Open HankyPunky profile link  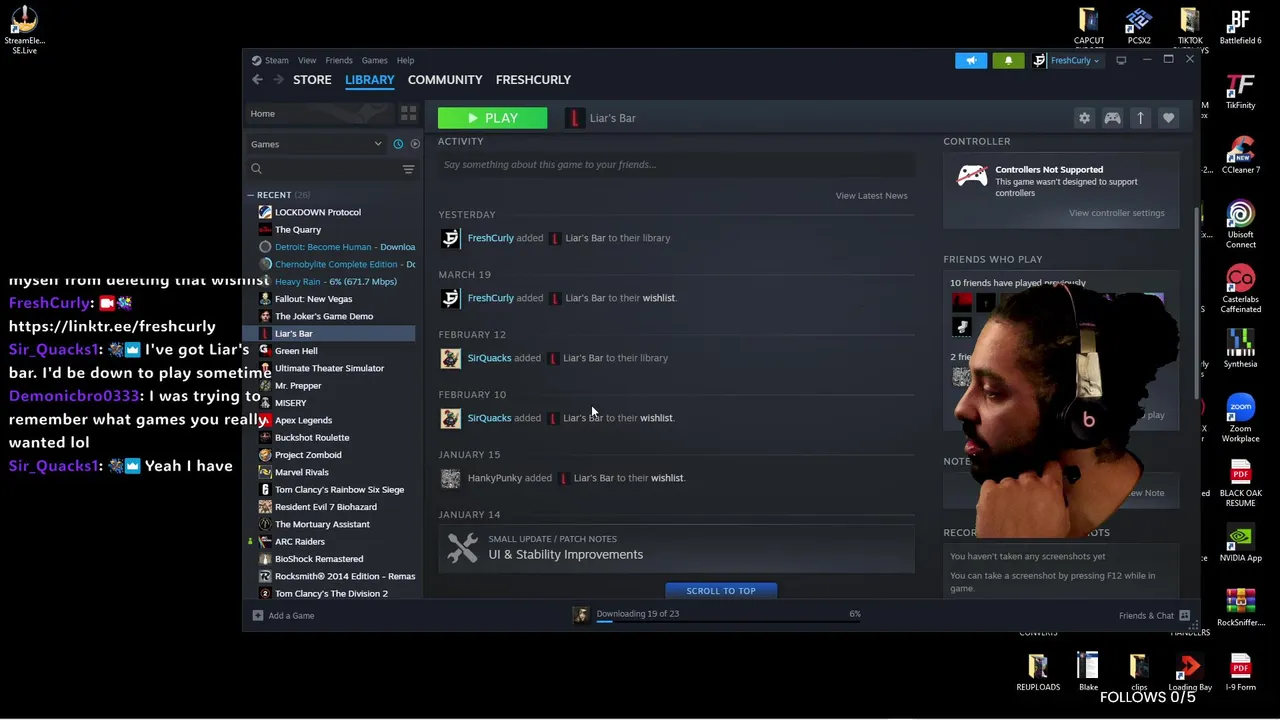tap(495, 478)
